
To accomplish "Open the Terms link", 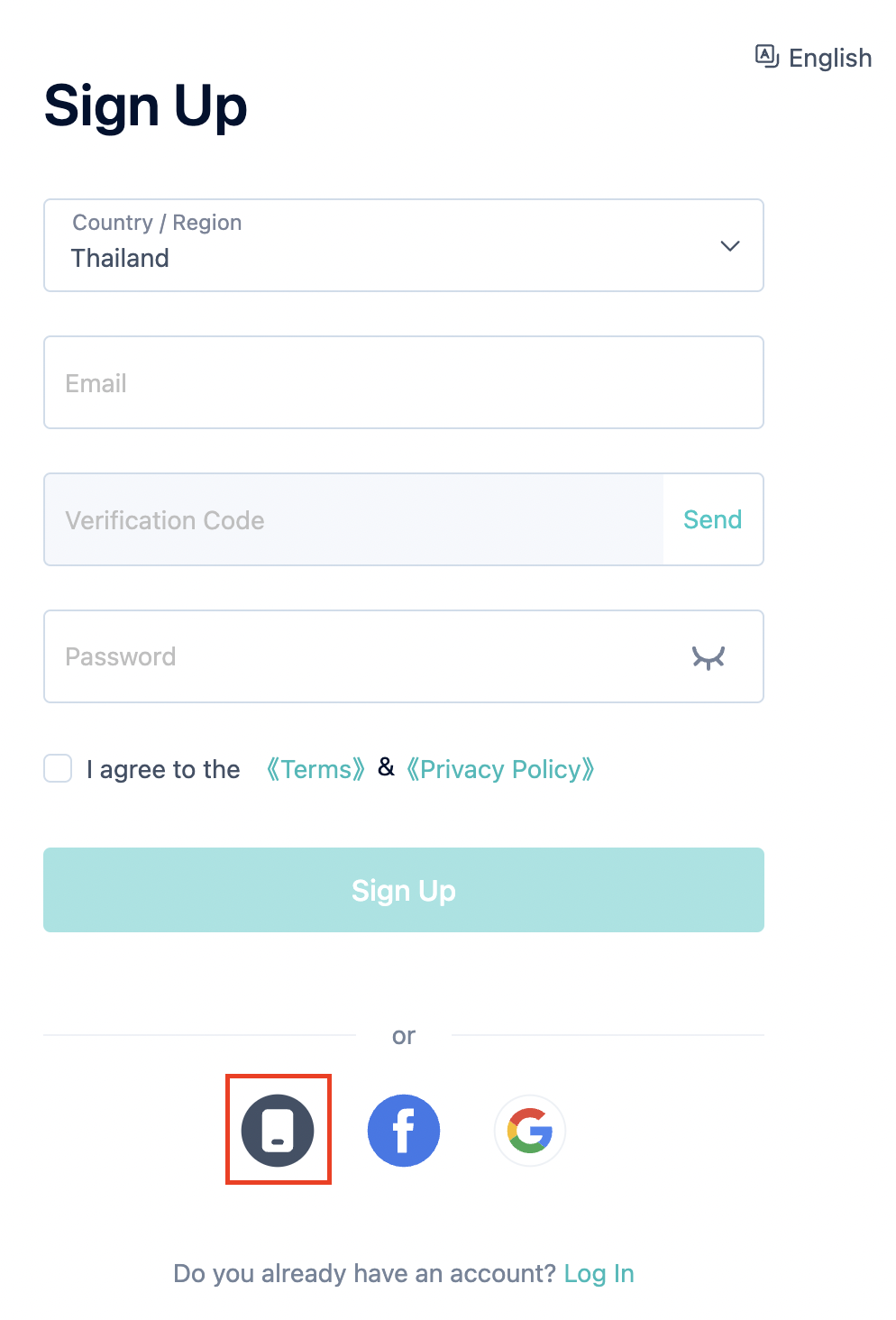I will coord(315,769).
